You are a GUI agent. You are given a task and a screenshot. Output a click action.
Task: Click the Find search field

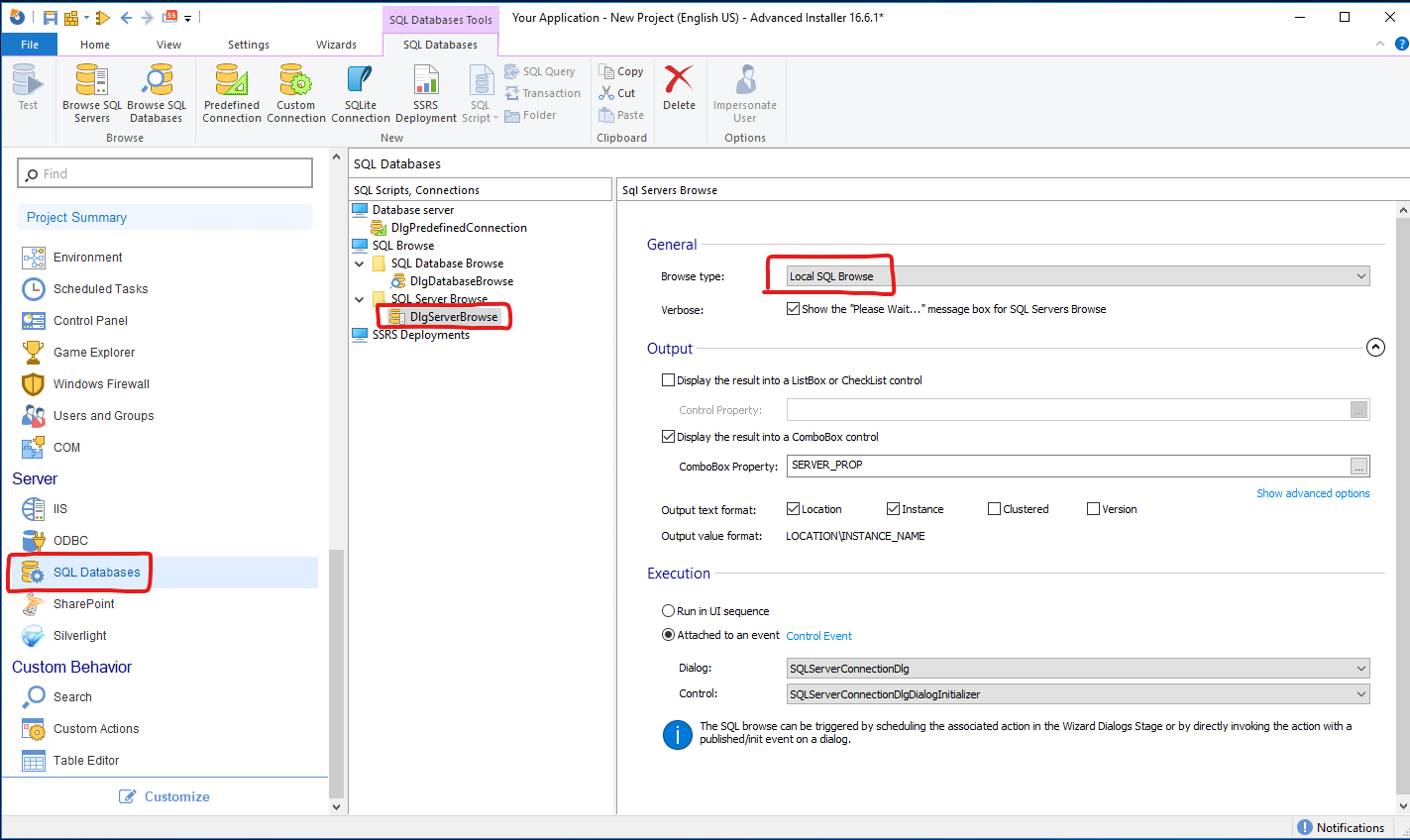(x=164, y=173)
